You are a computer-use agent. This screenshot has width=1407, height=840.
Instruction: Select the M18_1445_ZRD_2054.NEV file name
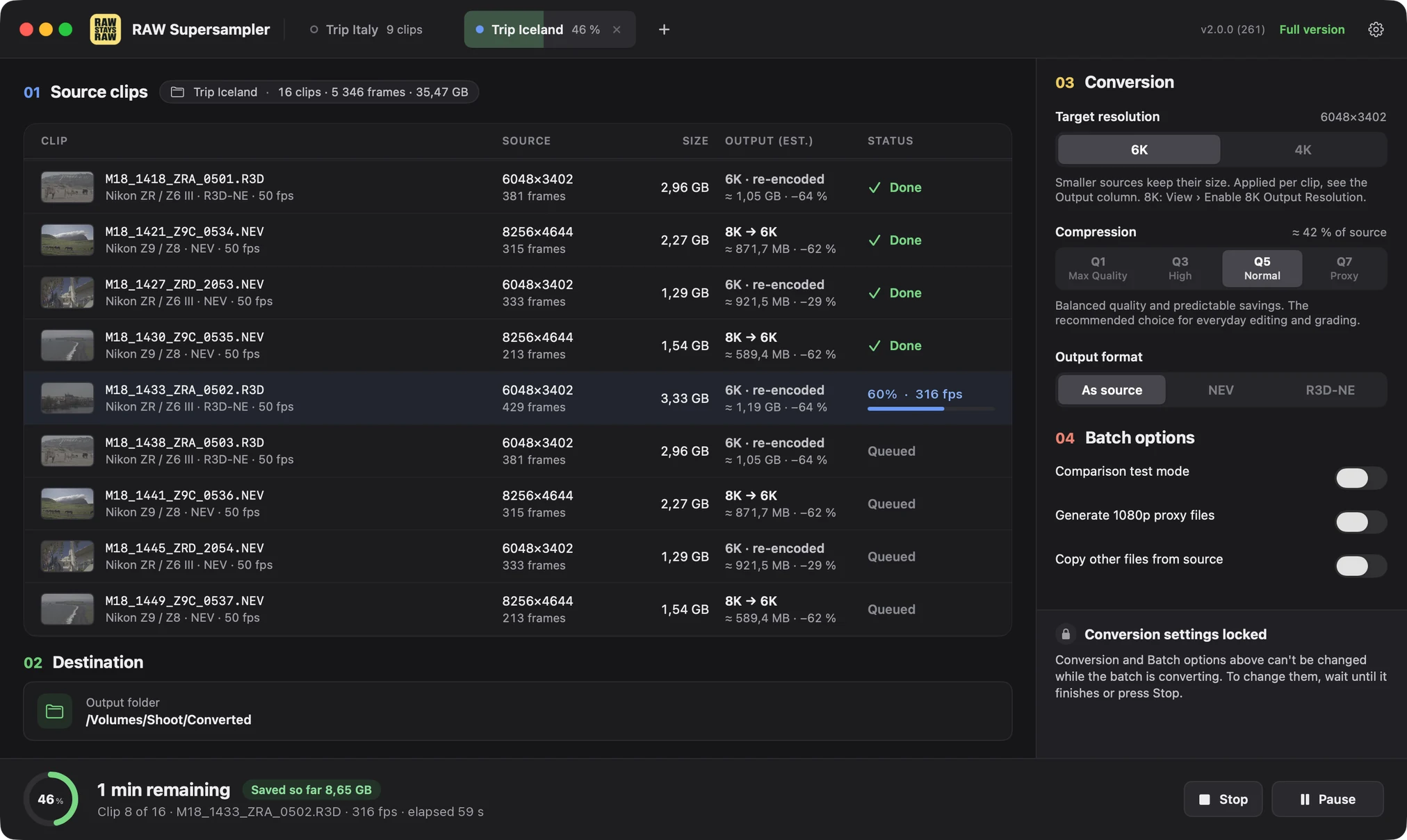pyautogui.click(x=184, y=547)
